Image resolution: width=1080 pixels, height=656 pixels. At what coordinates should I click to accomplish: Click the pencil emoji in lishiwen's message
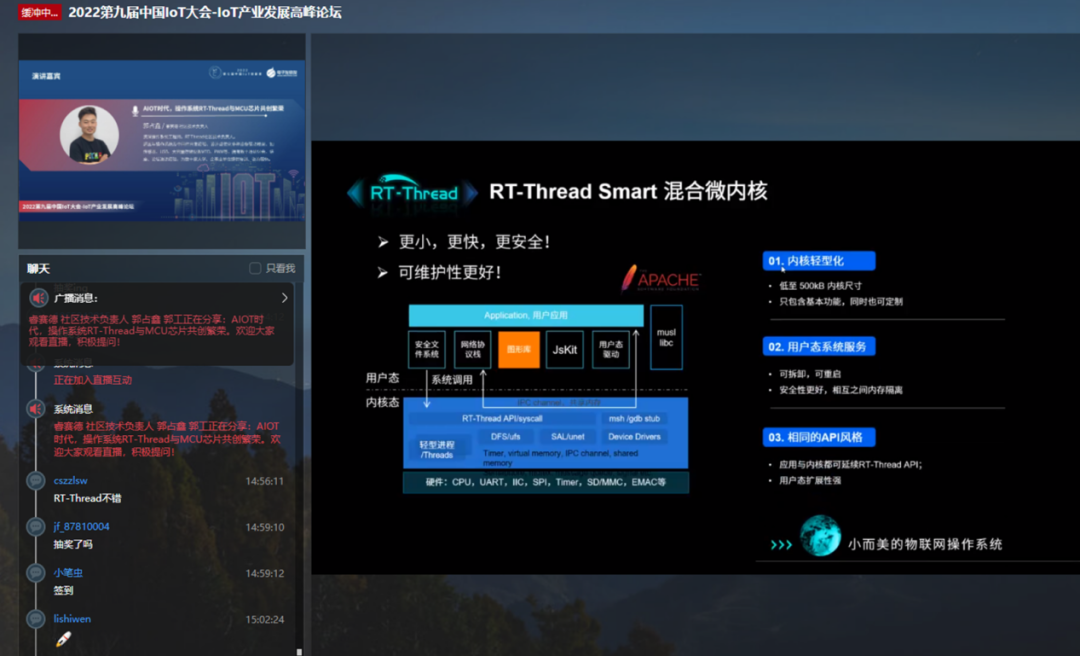[63, 639]
